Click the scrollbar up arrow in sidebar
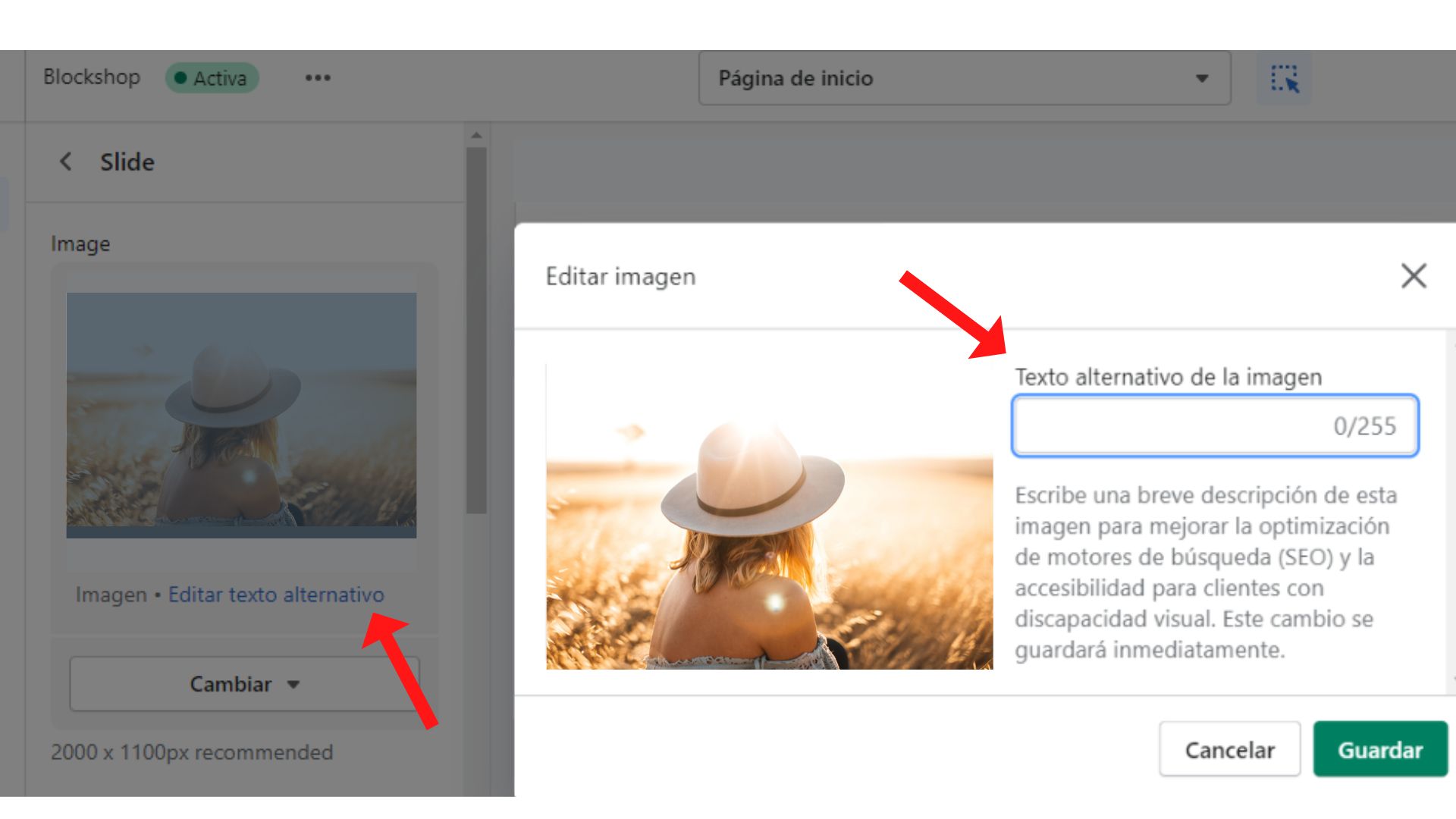1456x819 pixels. 476,136
